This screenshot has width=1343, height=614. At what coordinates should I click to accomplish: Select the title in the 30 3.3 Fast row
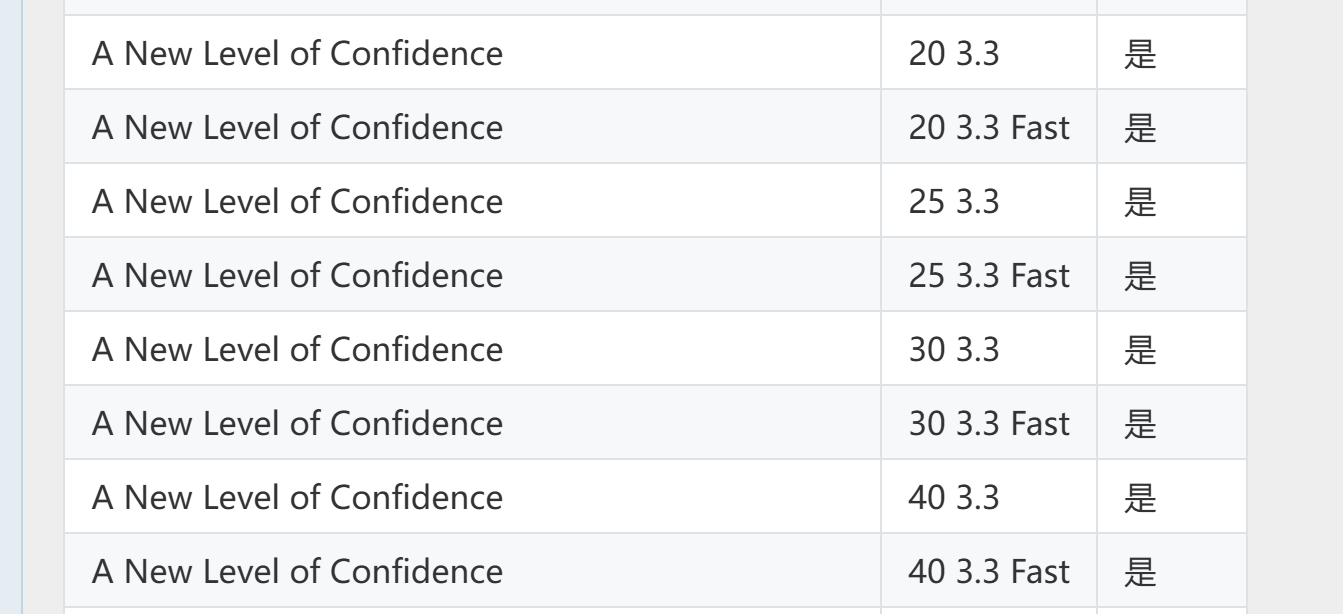coord(297,423)
